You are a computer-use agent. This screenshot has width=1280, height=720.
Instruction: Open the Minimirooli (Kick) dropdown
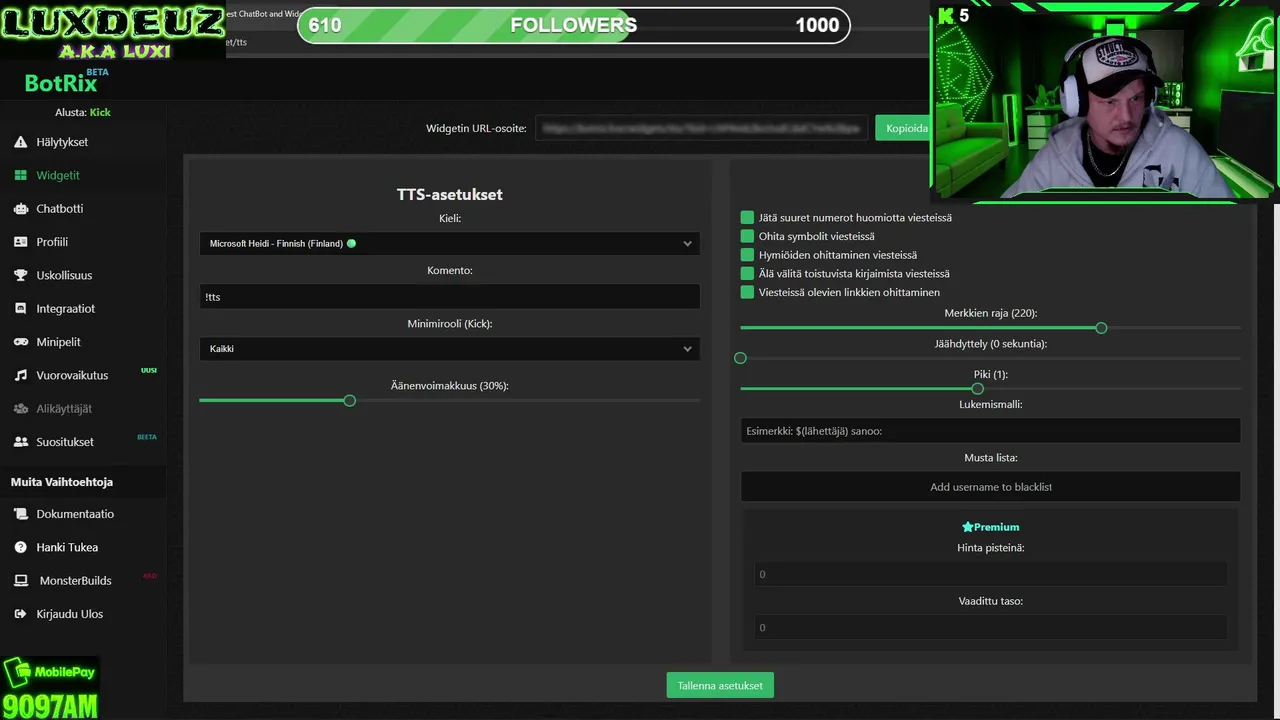coord(450,349)
